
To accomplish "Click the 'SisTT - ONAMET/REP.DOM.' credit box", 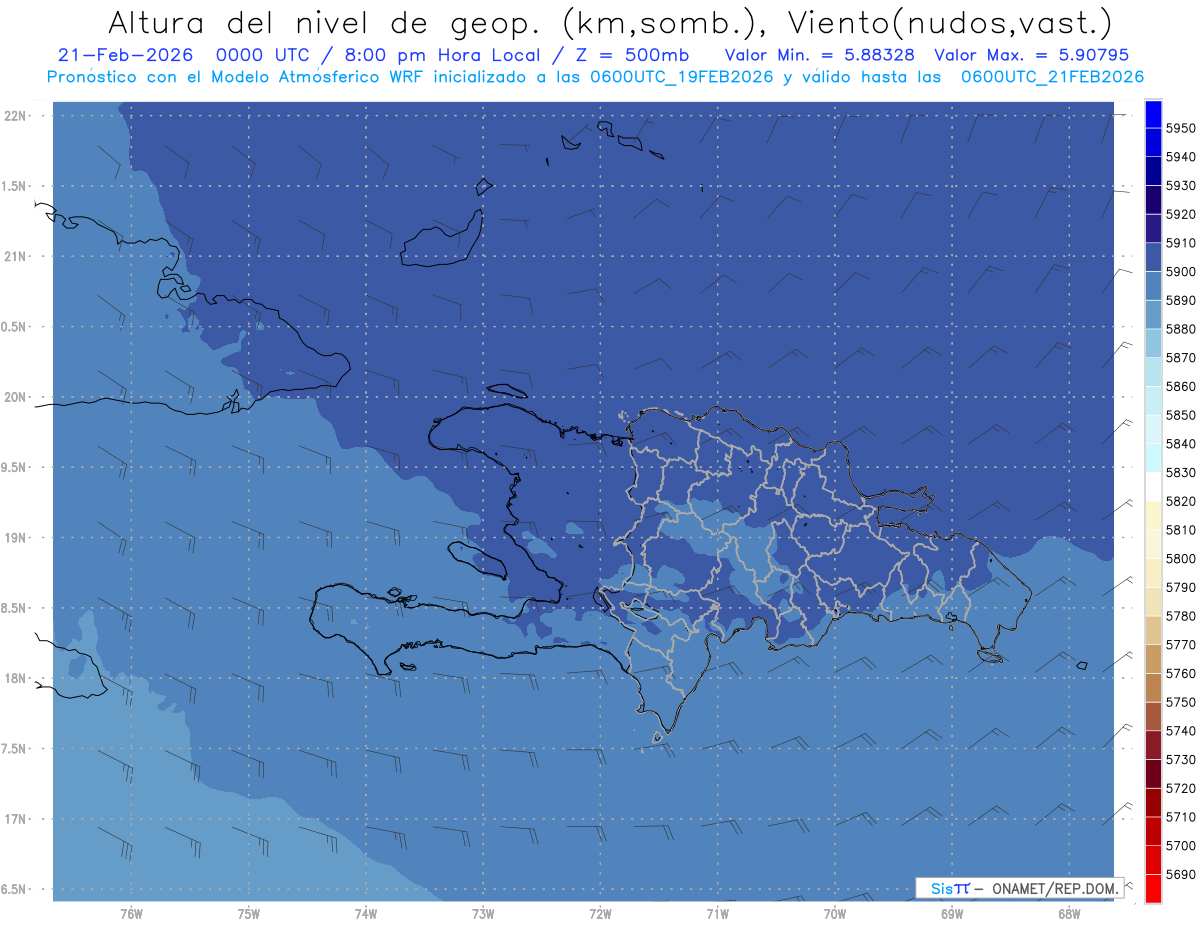I will tap(1019, 888).
